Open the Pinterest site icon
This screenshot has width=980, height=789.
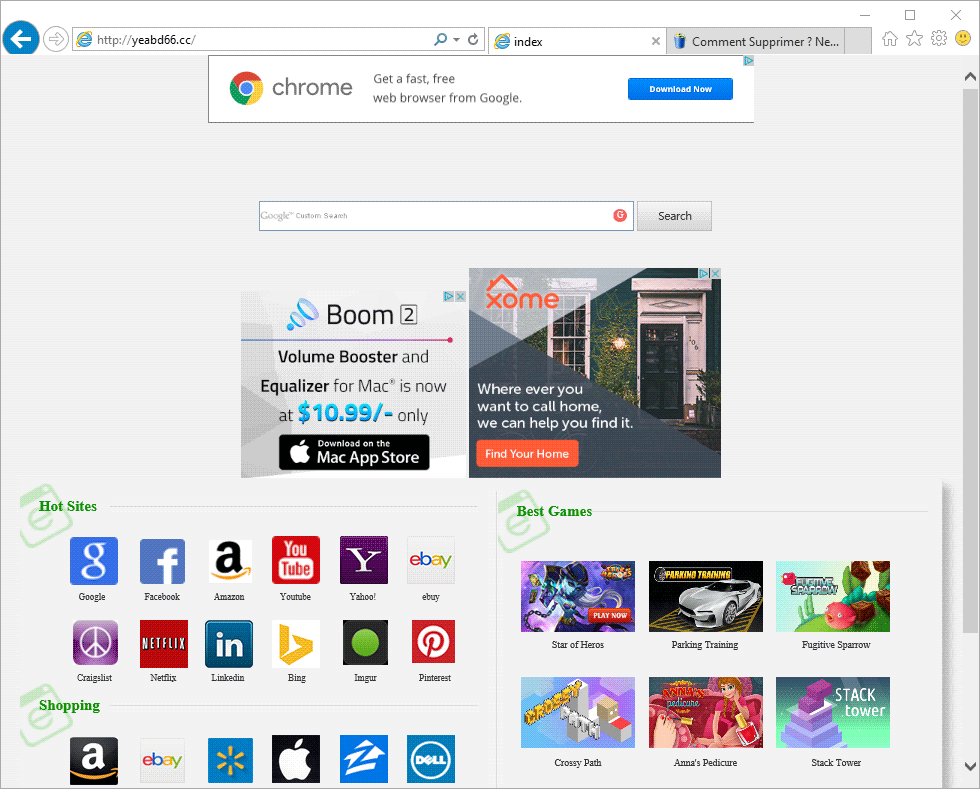click(x=434, y=641)
